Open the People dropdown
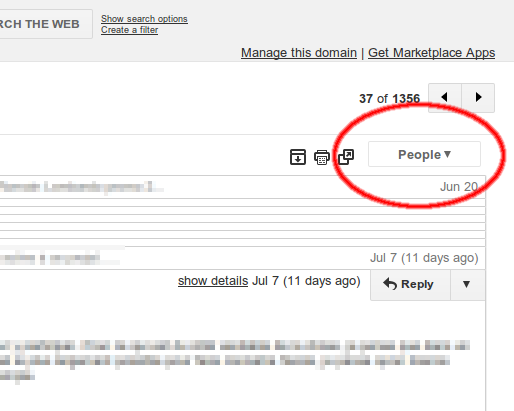This screenshot has width=514, height=411. (x=424, y=154)
